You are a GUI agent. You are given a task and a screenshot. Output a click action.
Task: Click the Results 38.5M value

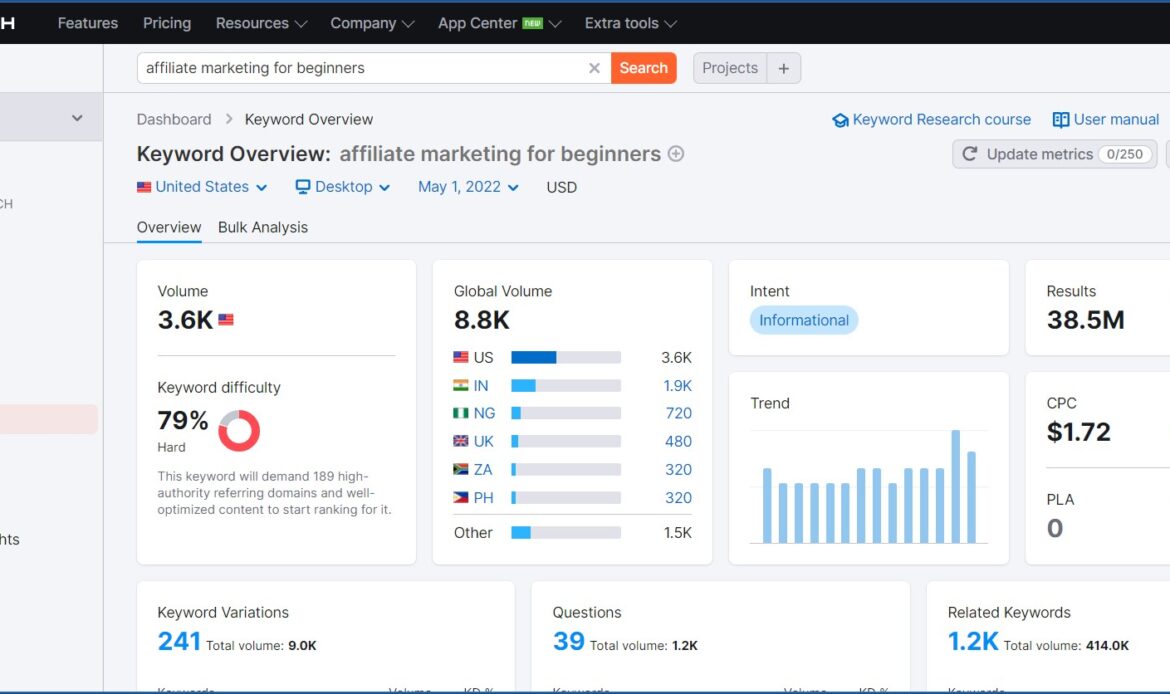point(1086,320)
